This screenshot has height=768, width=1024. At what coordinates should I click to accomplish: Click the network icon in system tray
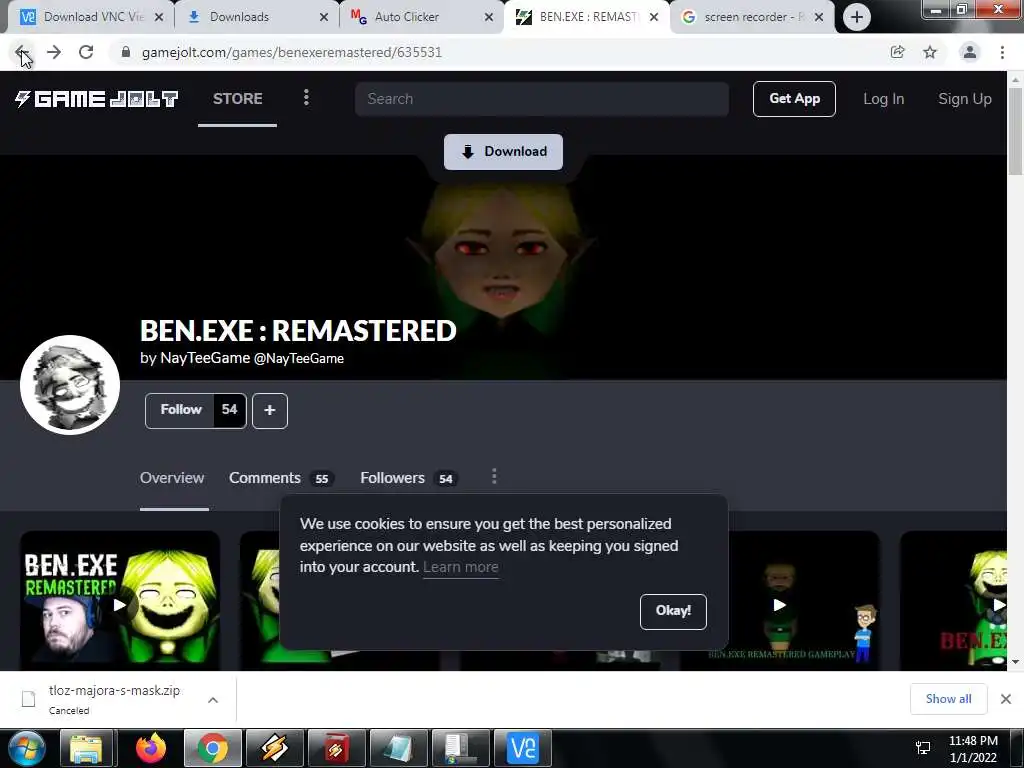tap(923, 749)
